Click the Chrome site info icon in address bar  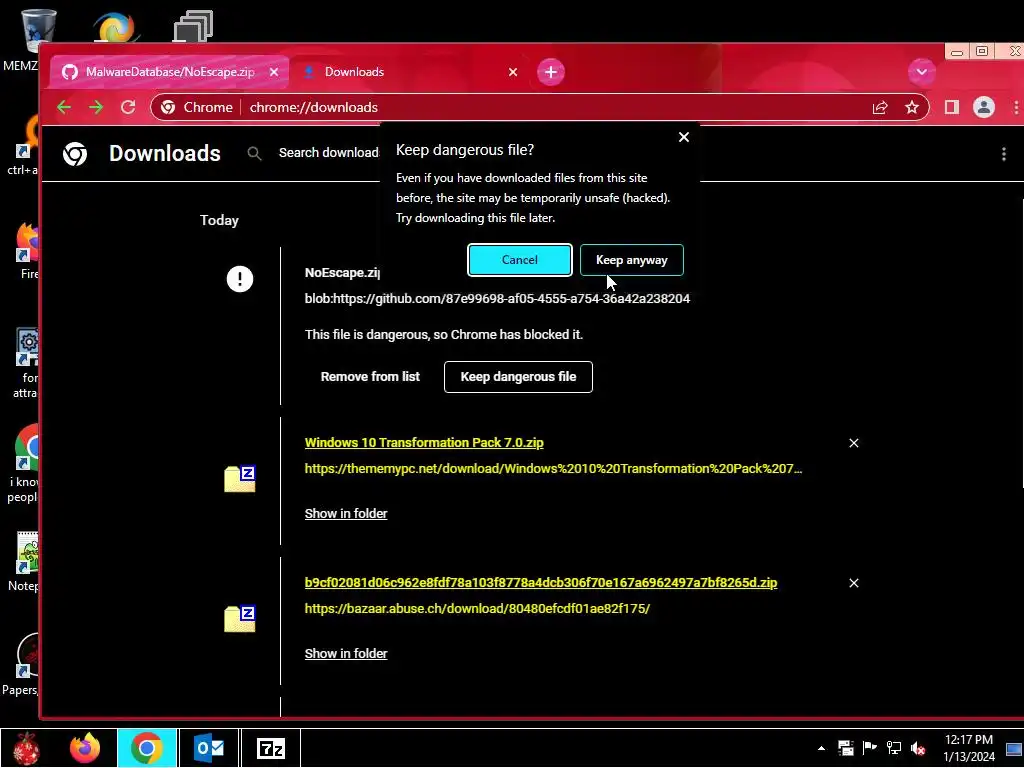click(x=168, y=107)
